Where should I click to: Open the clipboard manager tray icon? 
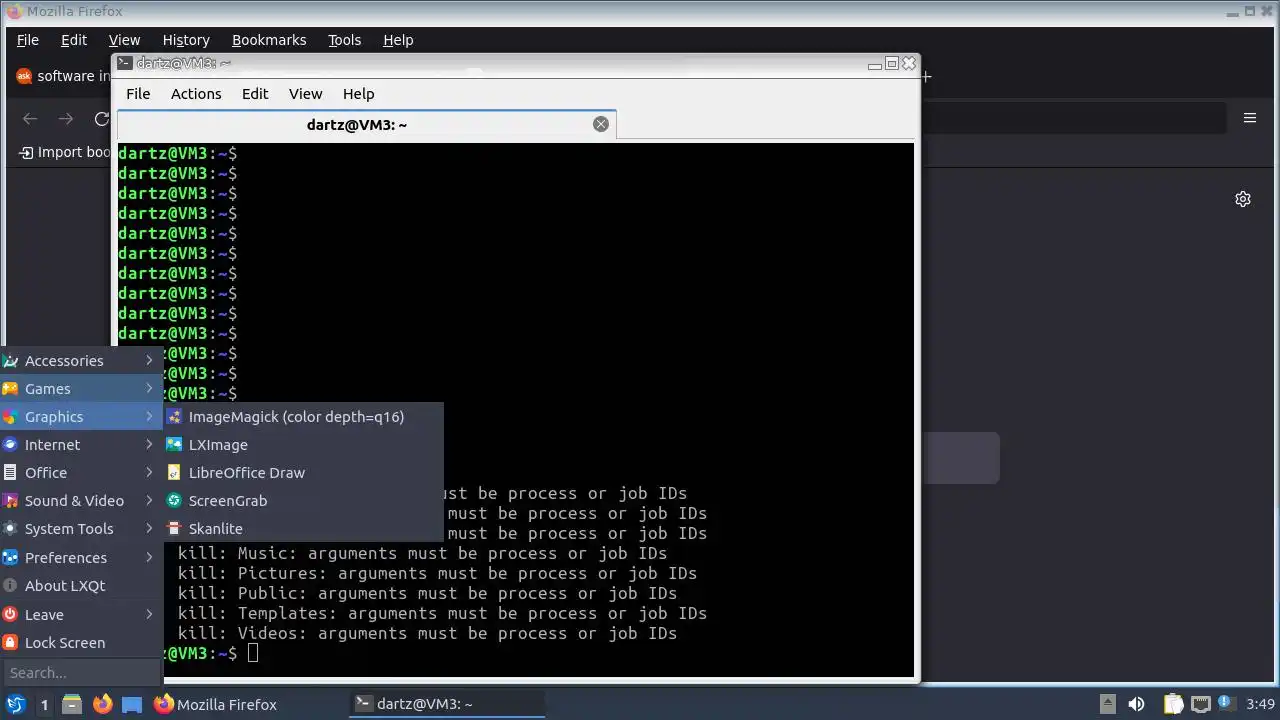coord(1174,704)
